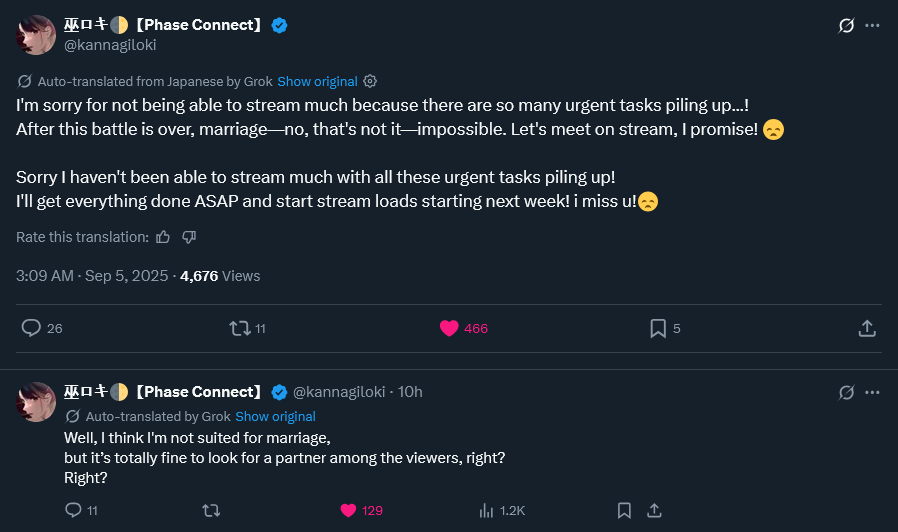898x532 pixels.
Task: Rate translation thumbs up
Action: (163, 237)
